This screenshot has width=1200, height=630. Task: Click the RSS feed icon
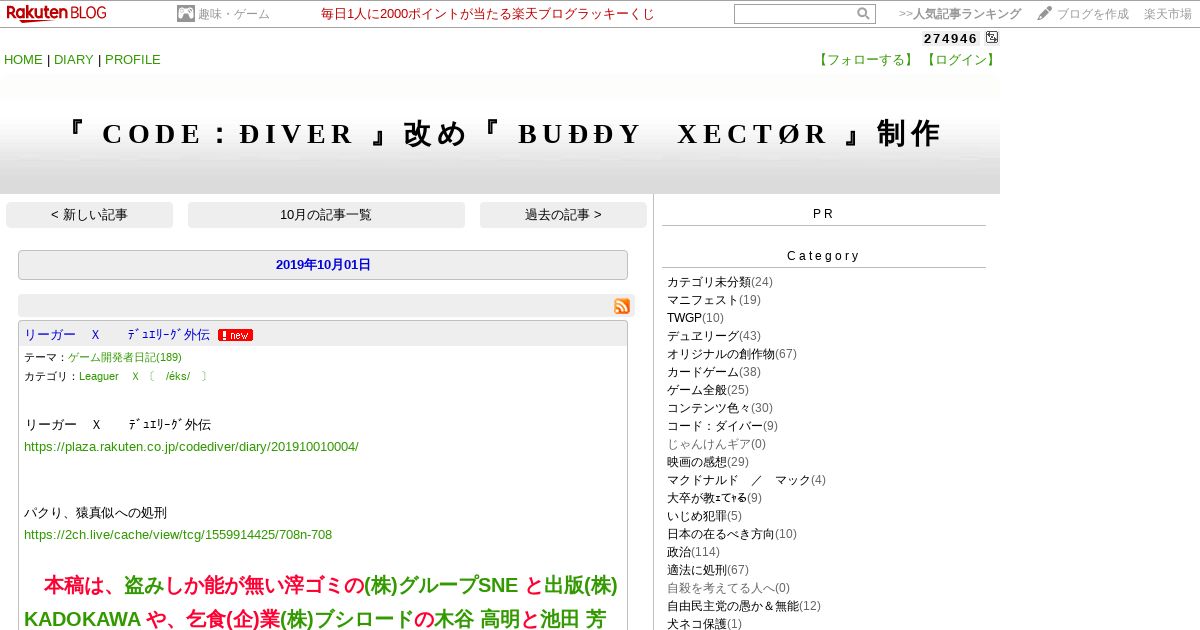622,306
